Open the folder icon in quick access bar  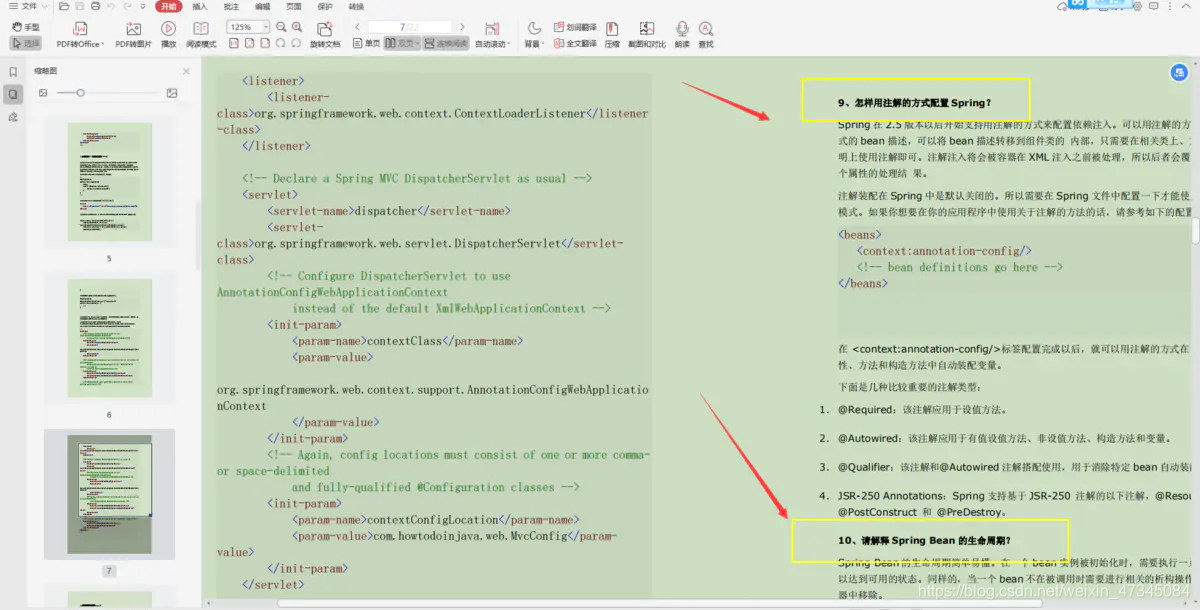tap(64, 6)
